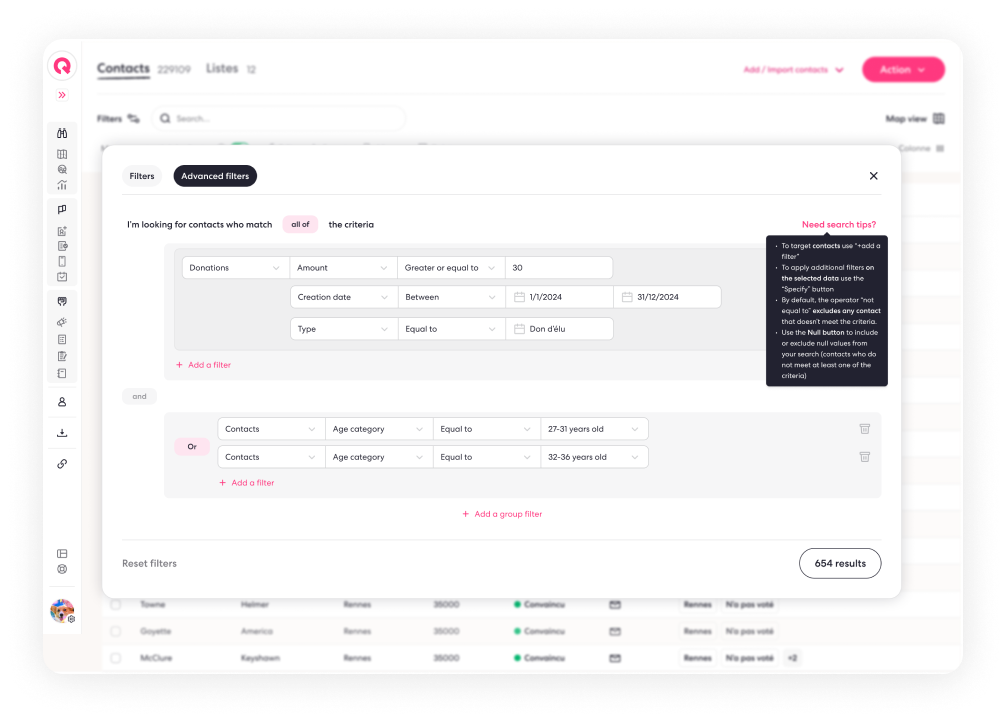This screenshot has height=721, width=1006.
Task: Open the 32-36 years old value dropdown
Action: click(x=594, y=457)
